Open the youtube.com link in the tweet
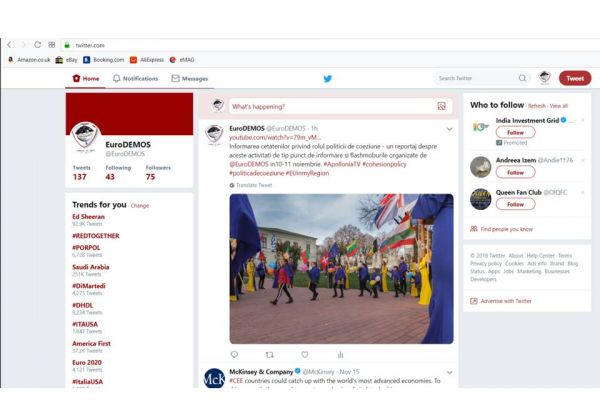 click(x=275, y=137)
